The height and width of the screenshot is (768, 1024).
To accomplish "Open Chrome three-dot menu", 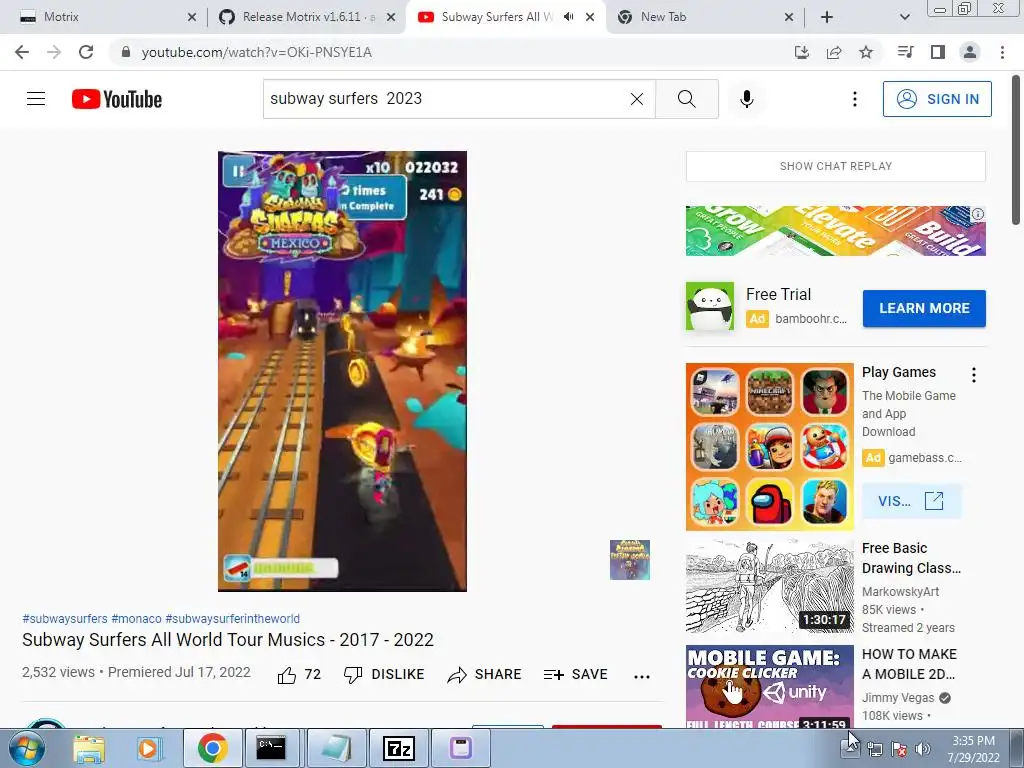I will pos(1002,52).
